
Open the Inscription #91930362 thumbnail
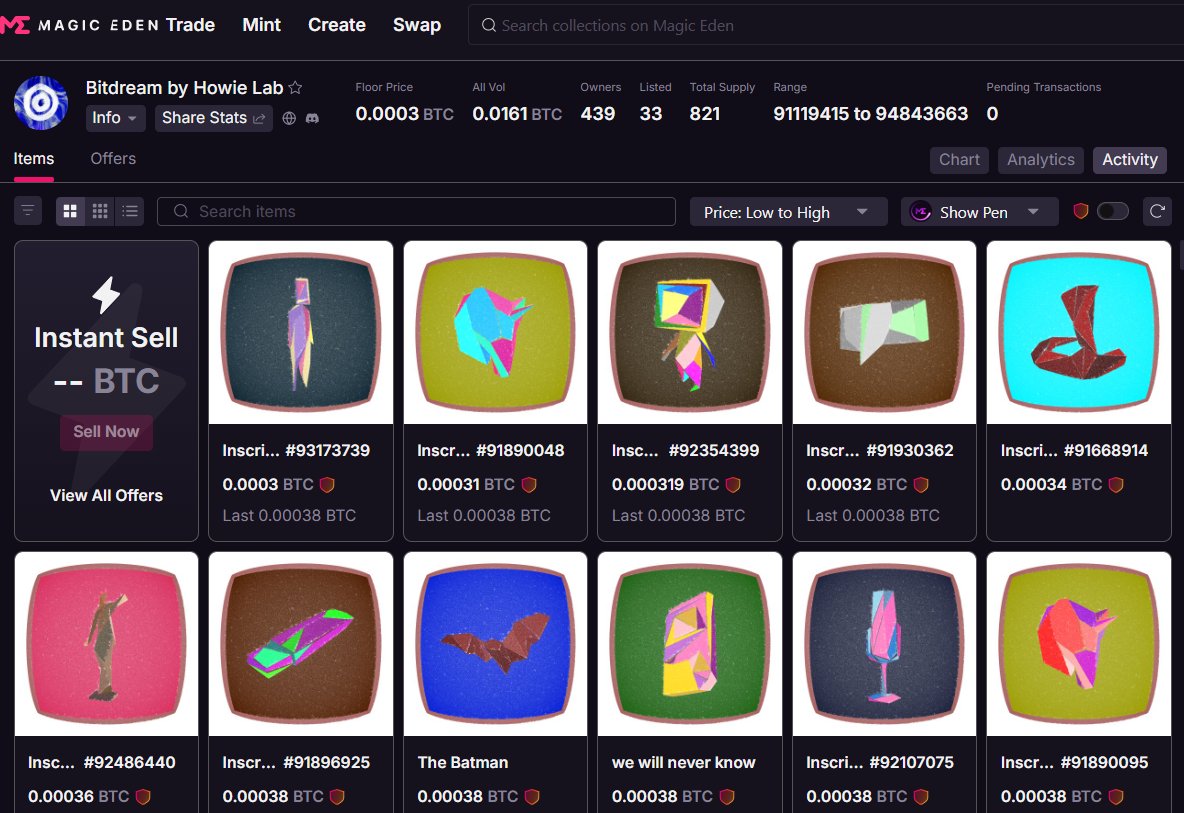pyautogui.click(x=884, y=333)
